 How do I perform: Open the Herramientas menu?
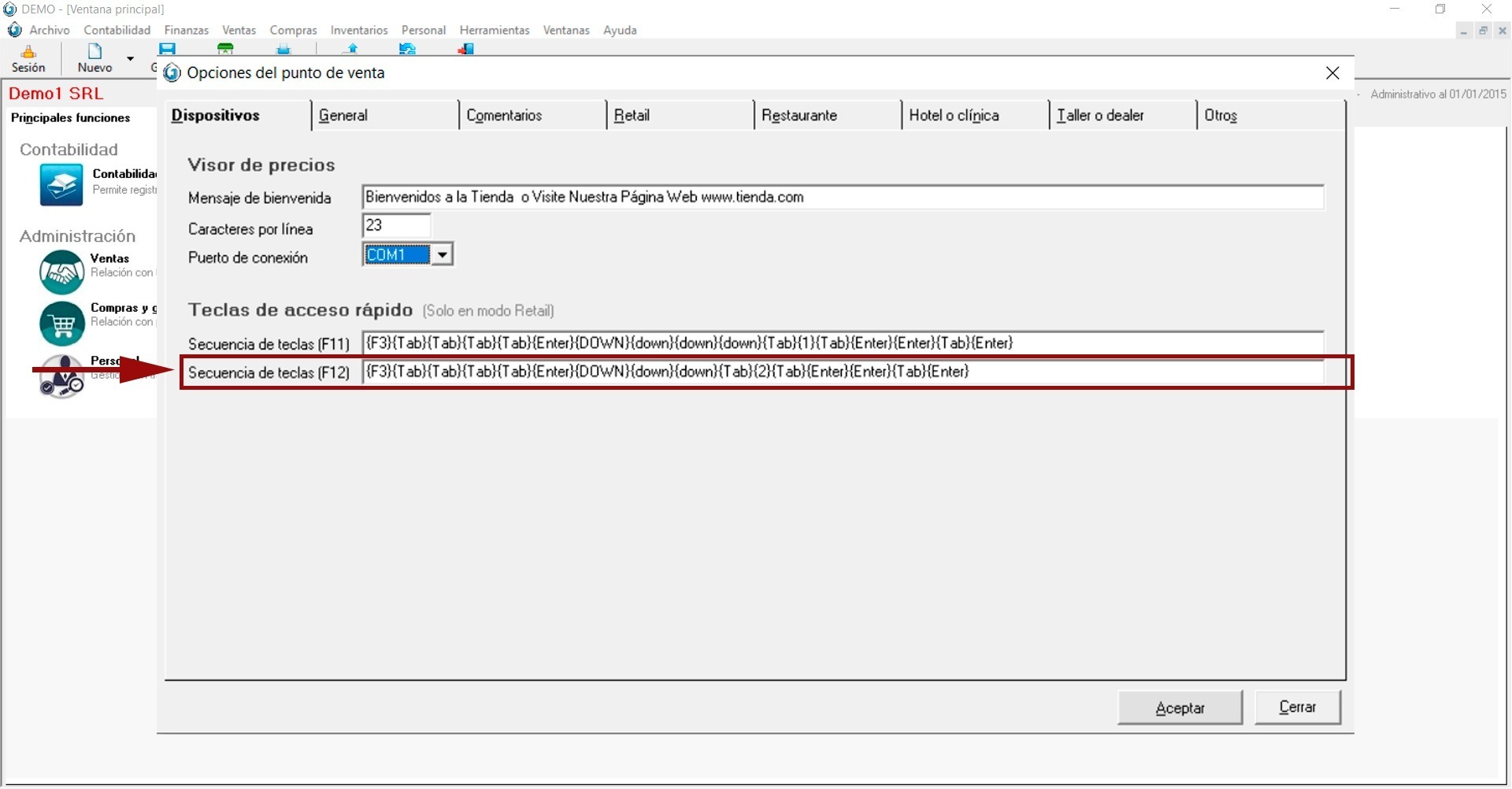495,30
